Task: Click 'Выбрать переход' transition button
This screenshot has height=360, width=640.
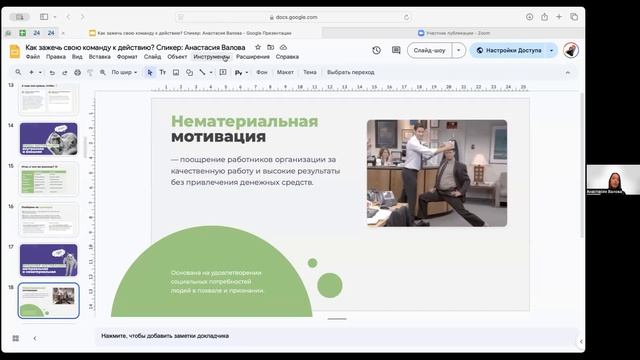Action: click(351, 72)
